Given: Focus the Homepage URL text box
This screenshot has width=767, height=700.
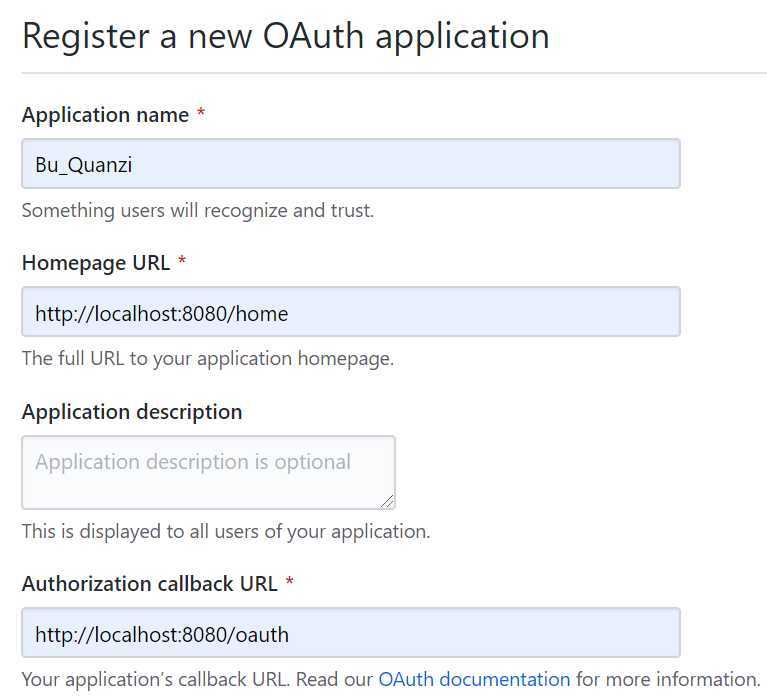Looking at the screenshot, I should tap(350, 312).
